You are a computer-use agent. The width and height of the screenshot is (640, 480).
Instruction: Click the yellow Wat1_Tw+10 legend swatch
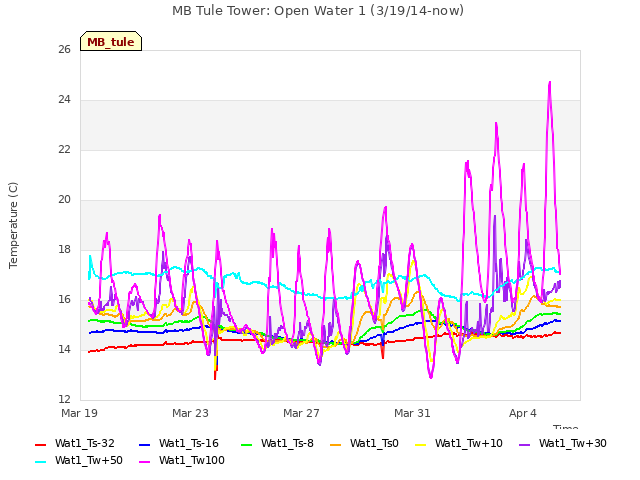pos(420,444)
